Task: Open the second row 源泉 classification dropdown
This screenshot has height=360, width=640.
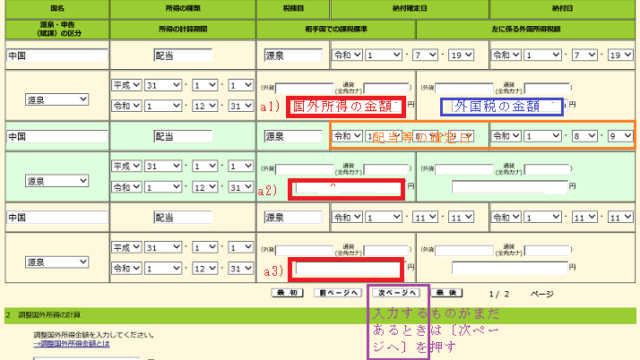Action: 57,181
